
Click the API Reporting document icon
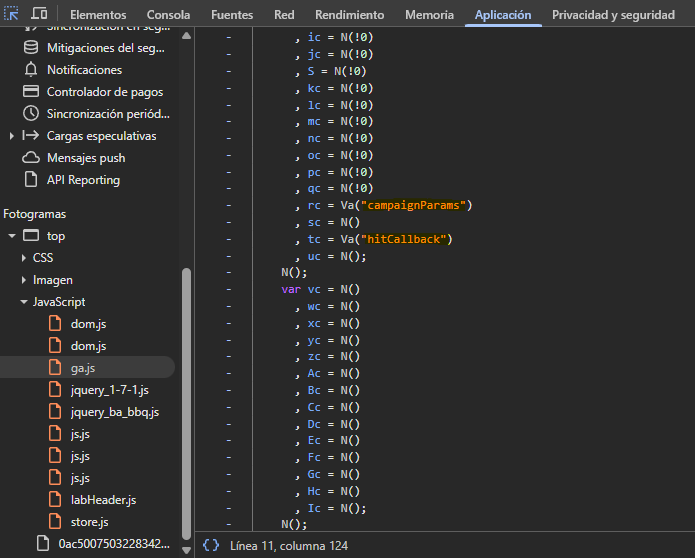[30, 180]
